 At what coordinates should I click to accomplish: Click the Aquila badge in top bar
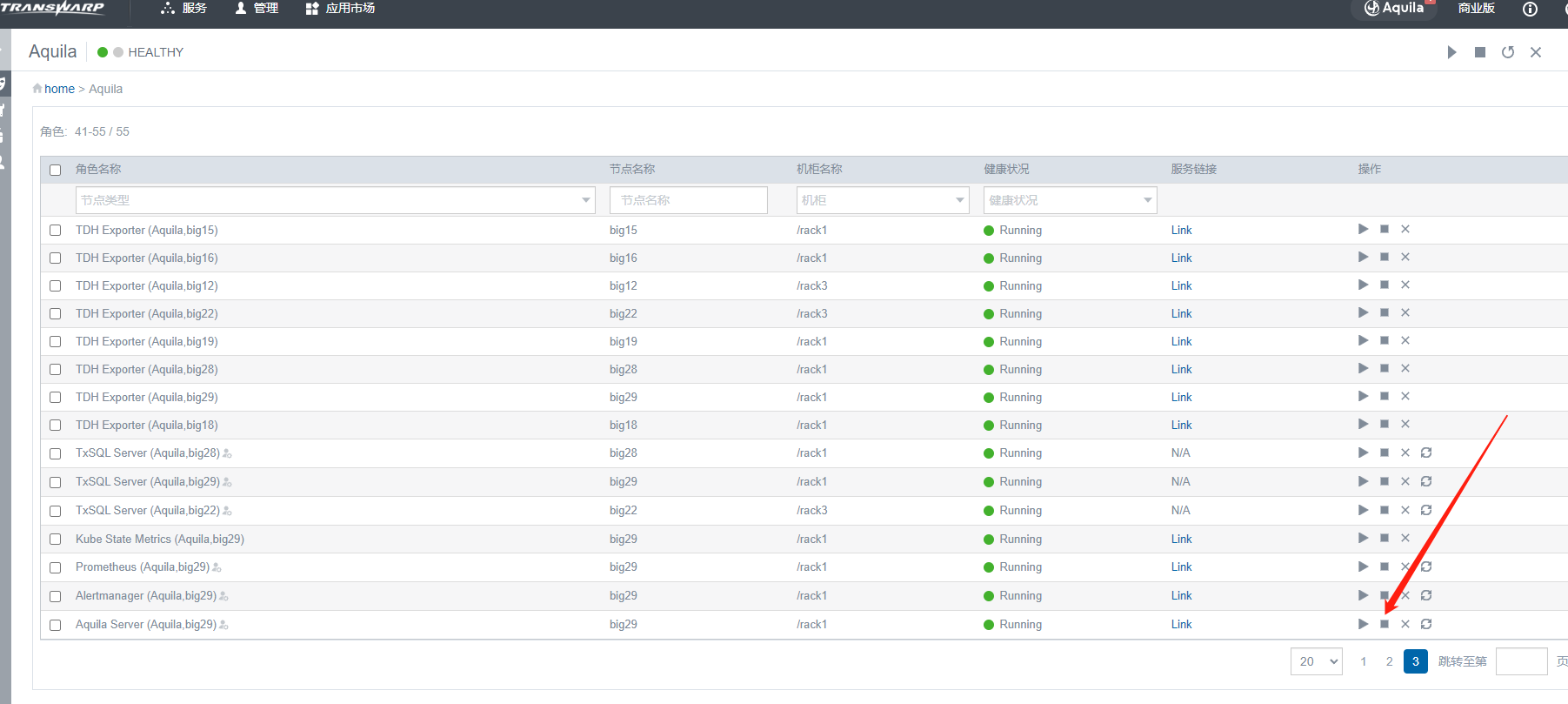[x=1394, y=9]
